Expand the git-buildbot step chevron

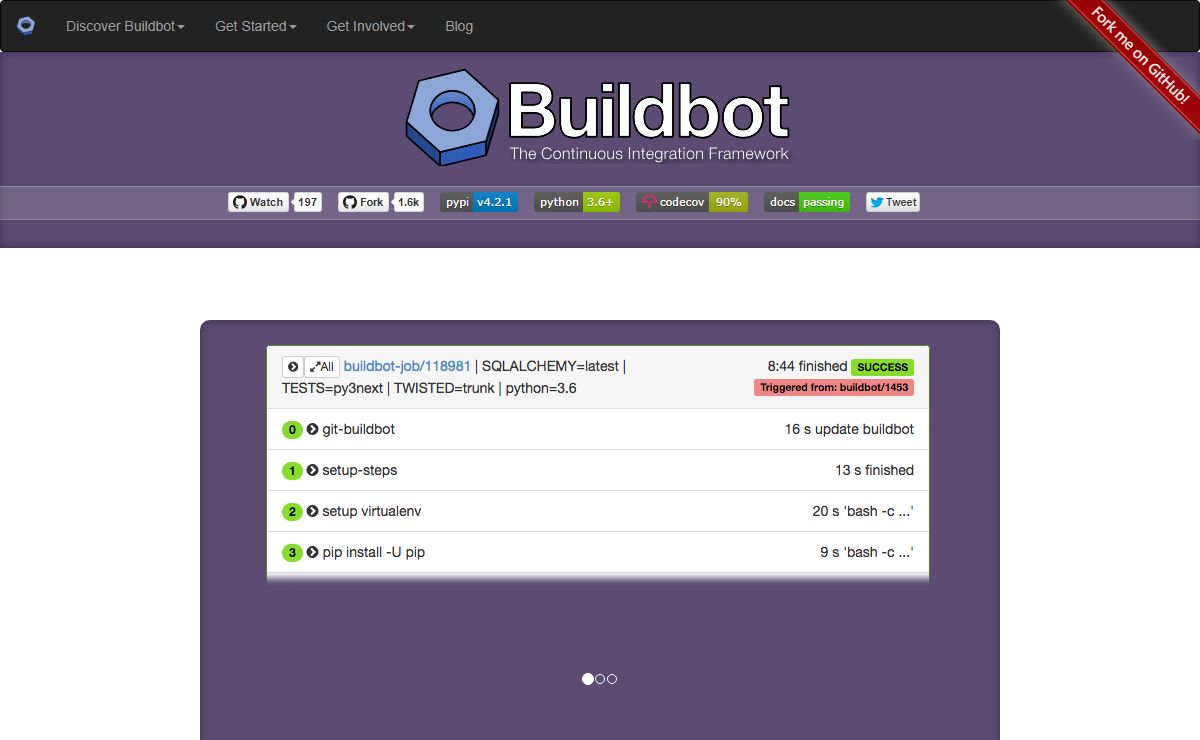[x=310, y=429]
